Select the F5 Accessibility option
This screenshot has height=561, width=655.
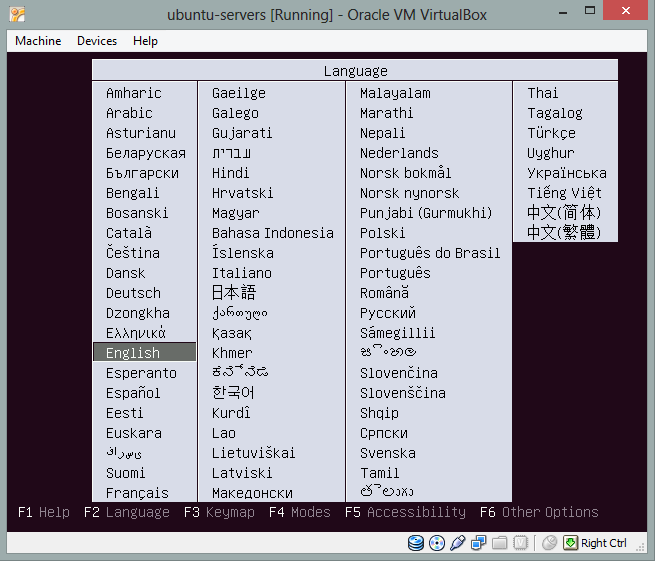tap(405, 512)
